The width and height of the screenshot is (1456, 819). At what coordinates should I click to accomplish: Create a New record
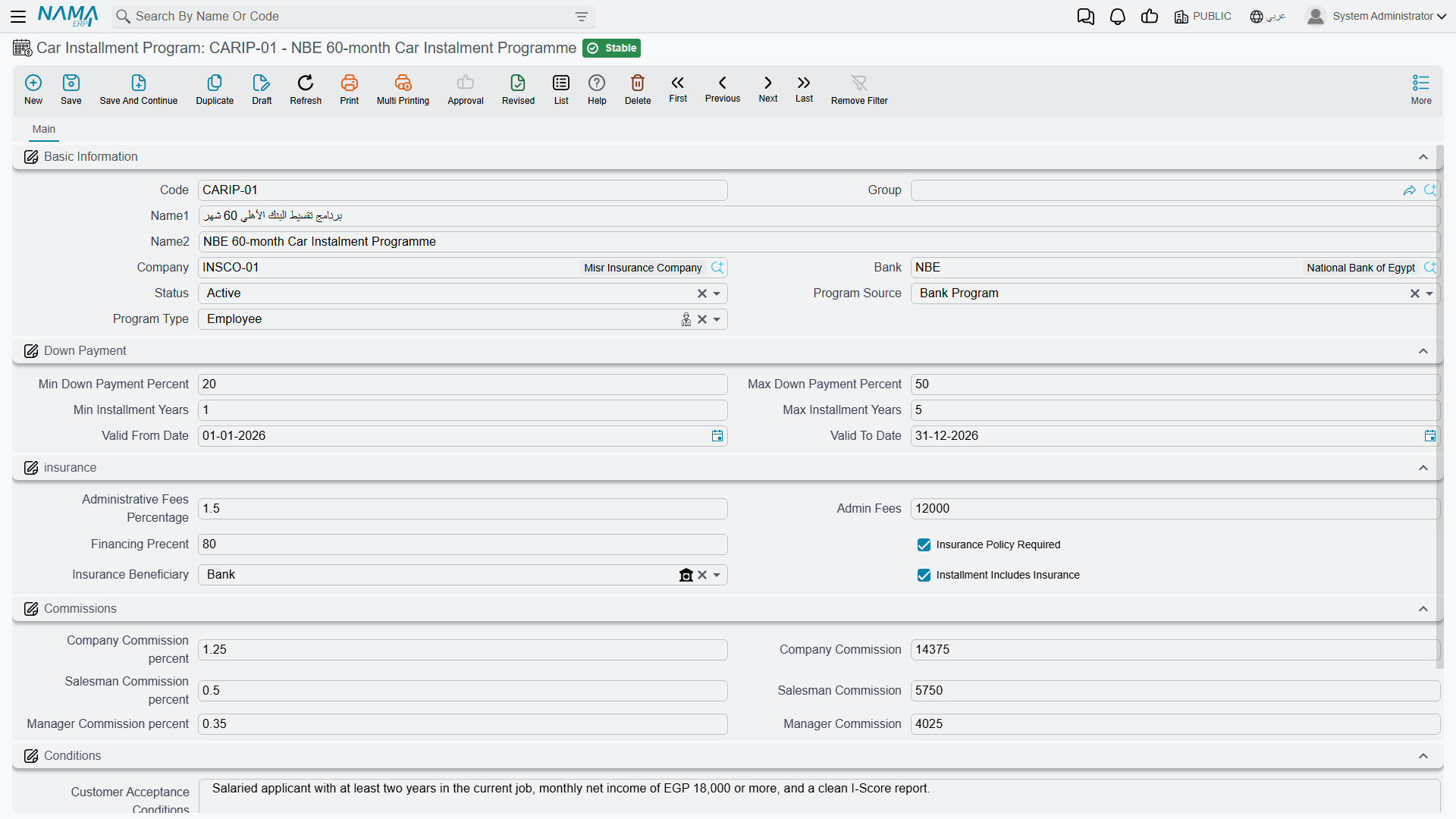(33, 89)
